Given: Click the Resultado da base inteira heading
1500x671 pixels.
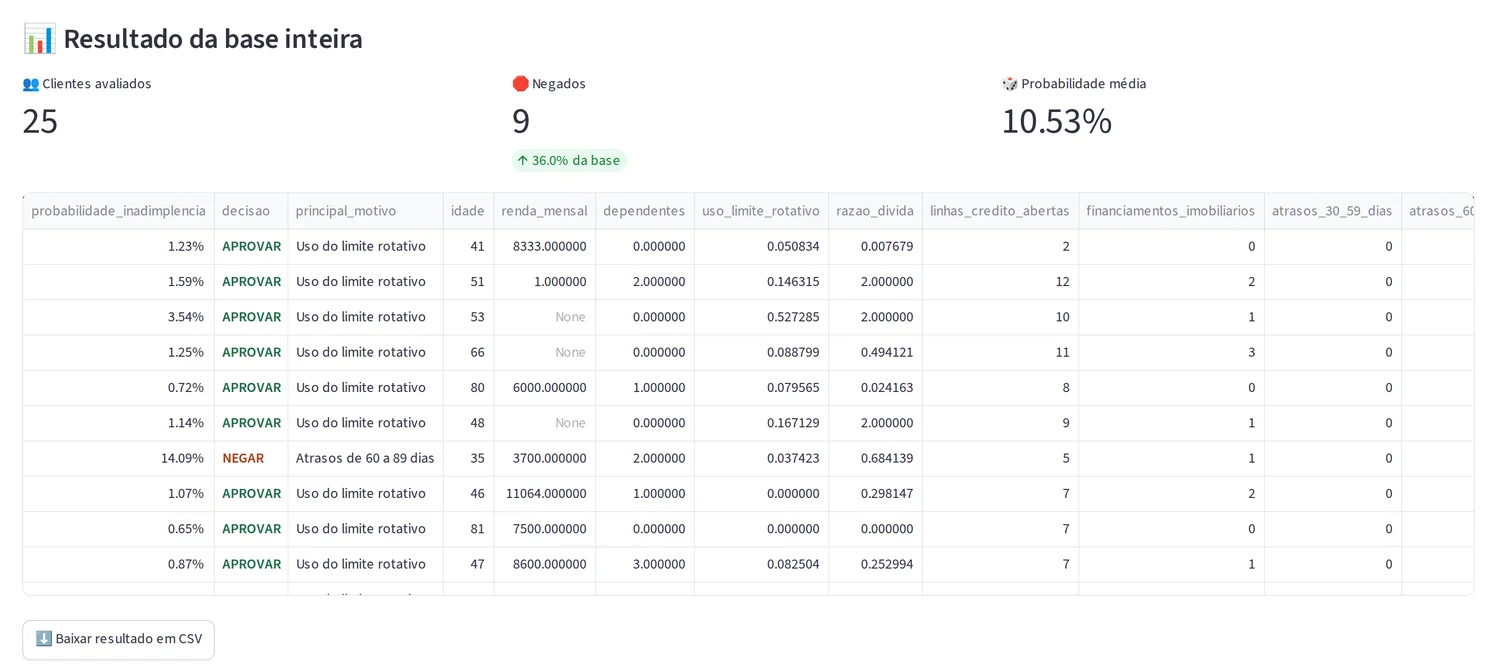Looking at the screenshot, I should point(192,39).
